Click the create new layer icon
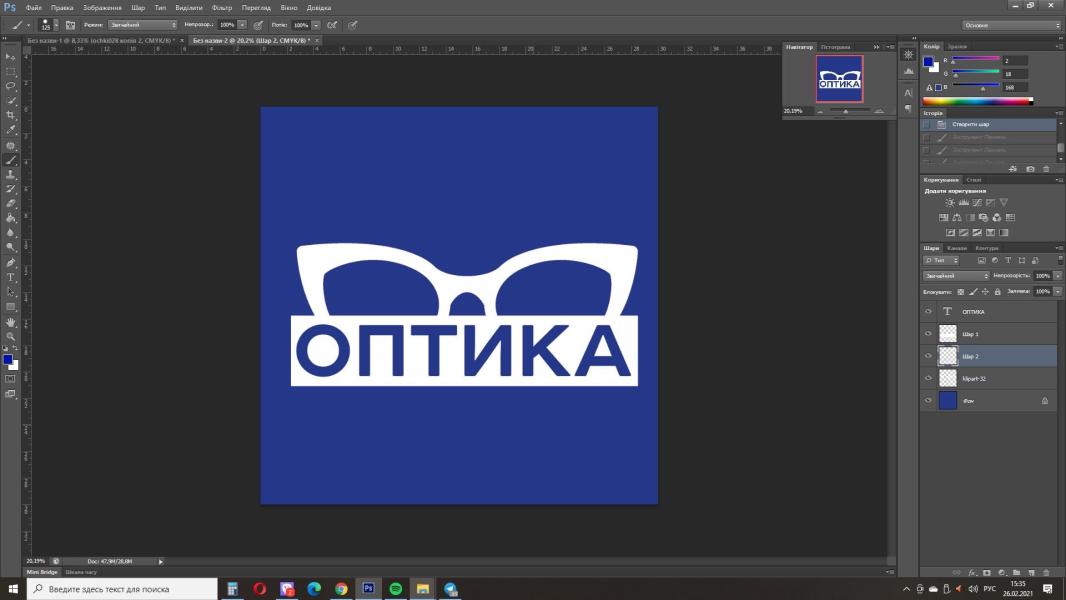The width and height of the screenshot is (1066, 600). [x=1031, y=573]
